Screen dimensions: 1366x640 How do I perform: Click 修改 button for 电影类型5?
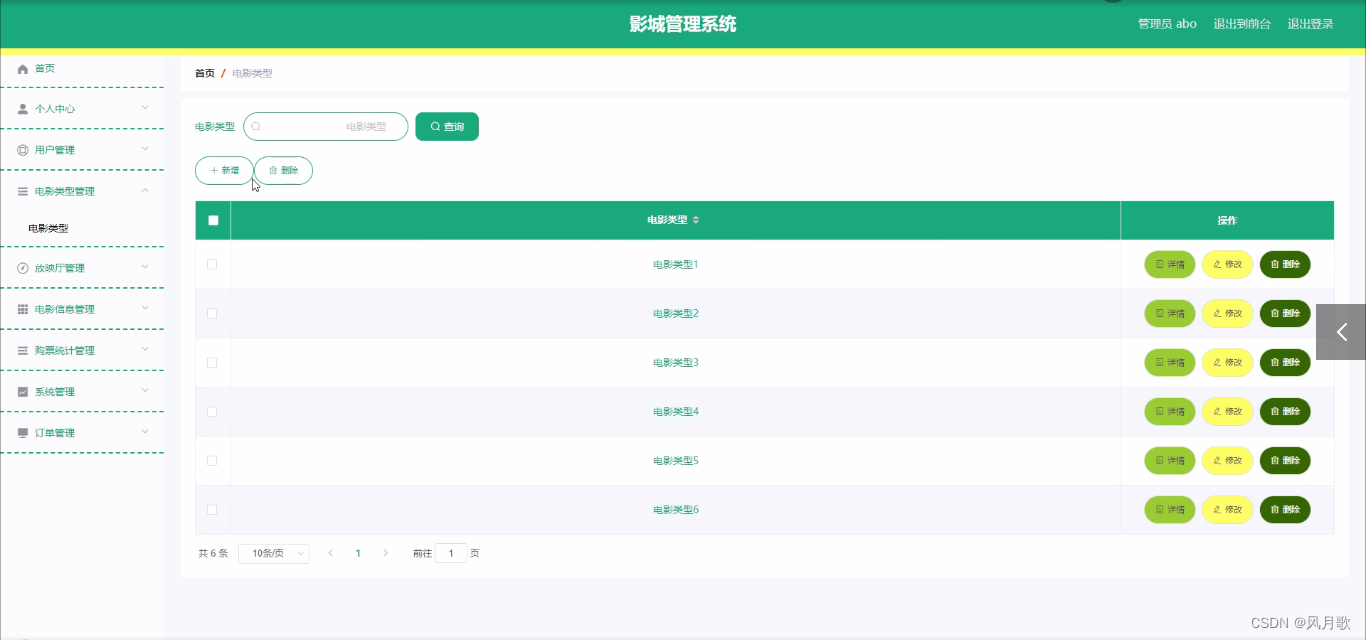click(1227, 460)
